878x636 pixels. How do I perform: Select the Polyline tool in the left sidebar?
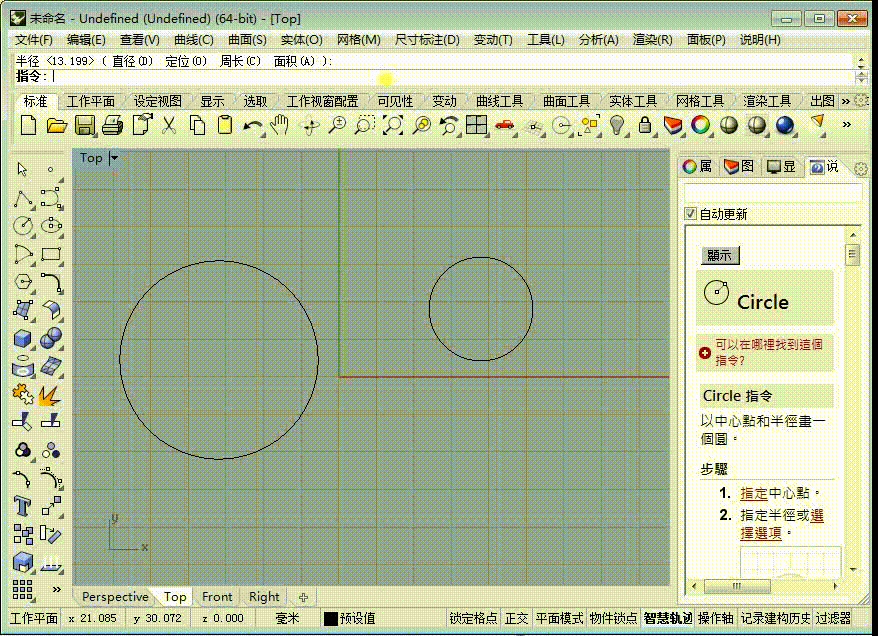[22, 198]
